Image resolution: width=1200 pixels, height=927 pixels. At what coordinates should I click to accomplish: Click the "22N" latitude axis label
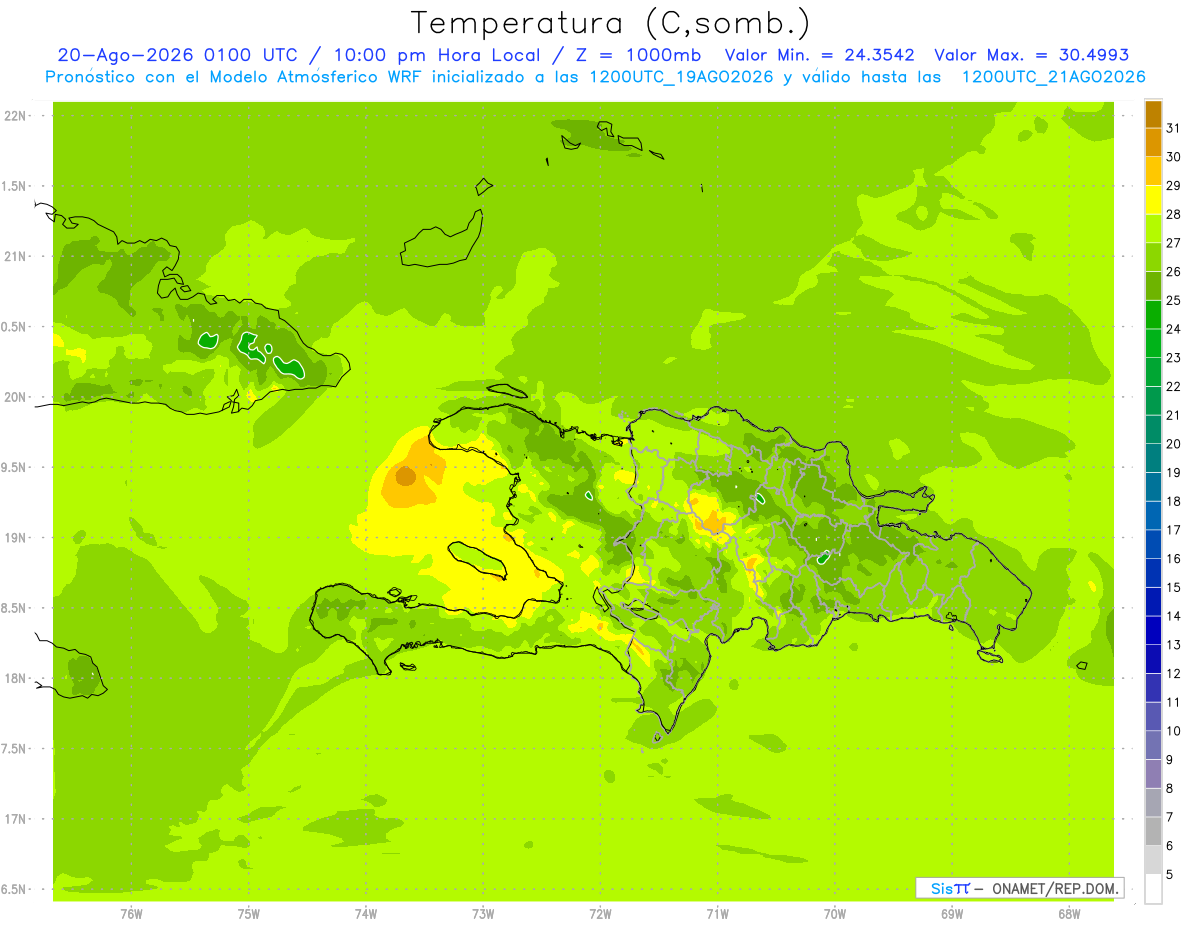(16, 116)
